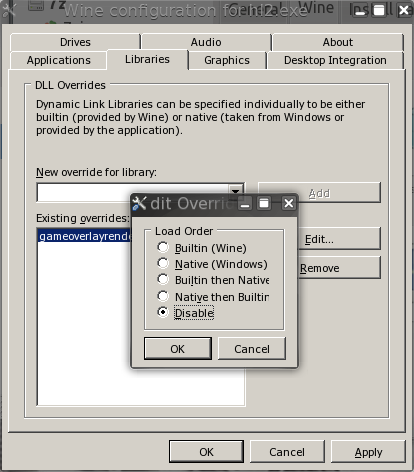Click the new override library input field
414x472 pixels.
tap(133, 192)
